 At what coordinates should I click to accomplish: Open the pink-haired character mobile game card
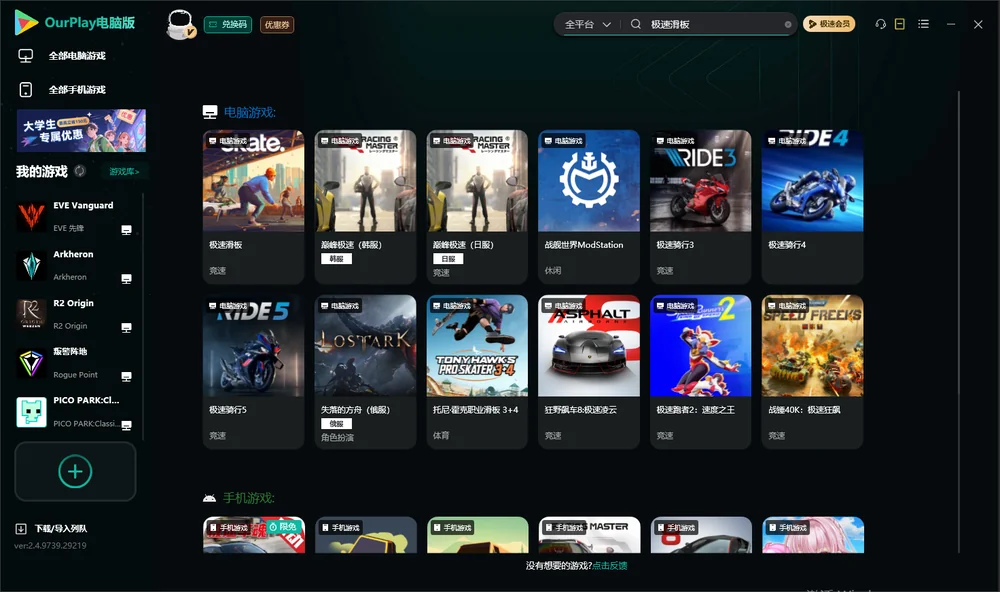point(813,535)
